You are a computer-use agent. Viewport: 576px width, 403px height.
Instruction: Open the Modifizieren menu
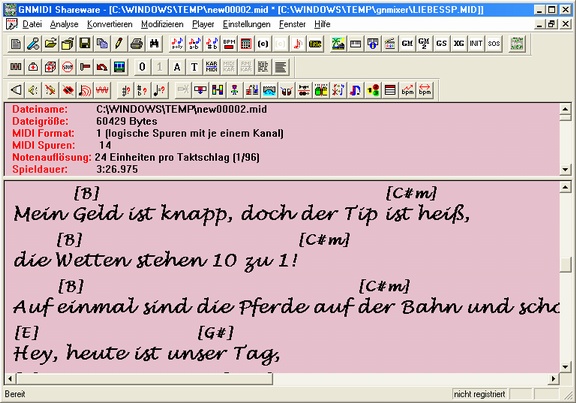pyautogui.click(x=162, y=24)
